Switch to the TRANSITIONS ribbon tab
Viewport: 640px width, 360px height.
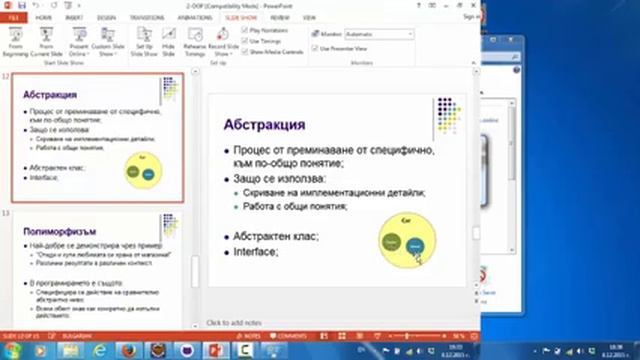click(147, 18)
